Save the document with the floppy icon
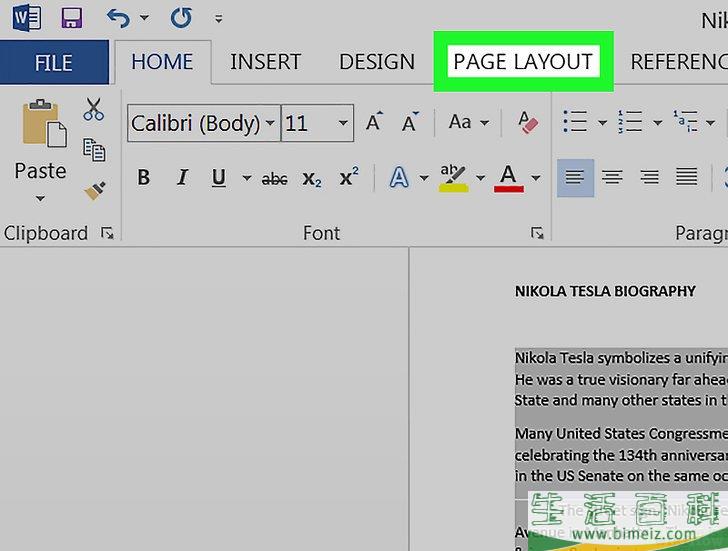Image resolution: width=728 pixels, height=551 pixels. (72, 19)
